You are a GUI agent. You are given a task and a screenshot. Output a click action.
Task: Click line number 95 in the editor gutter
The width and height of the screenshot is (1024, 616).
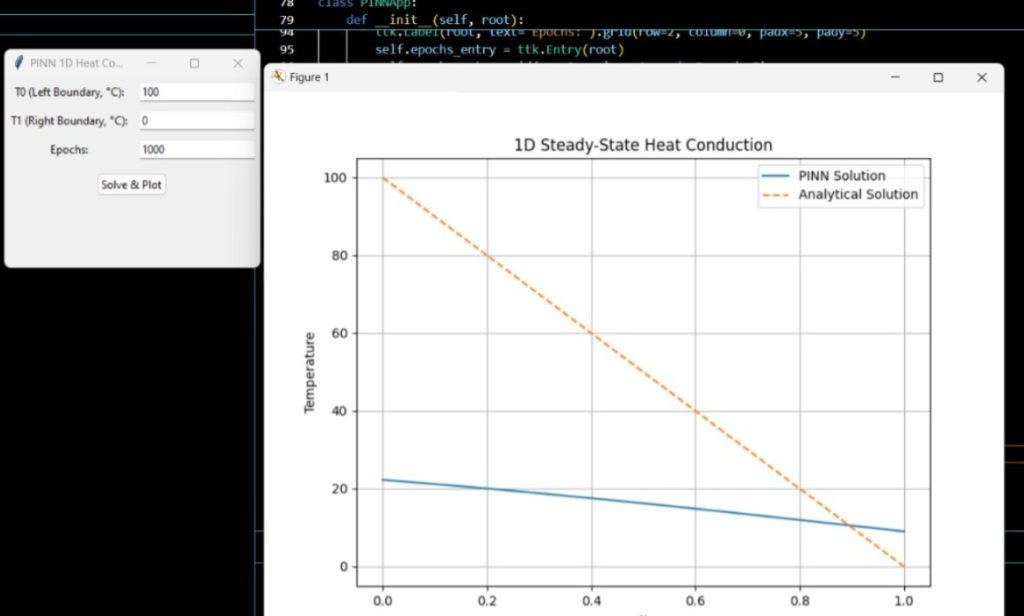click(287, 49)
